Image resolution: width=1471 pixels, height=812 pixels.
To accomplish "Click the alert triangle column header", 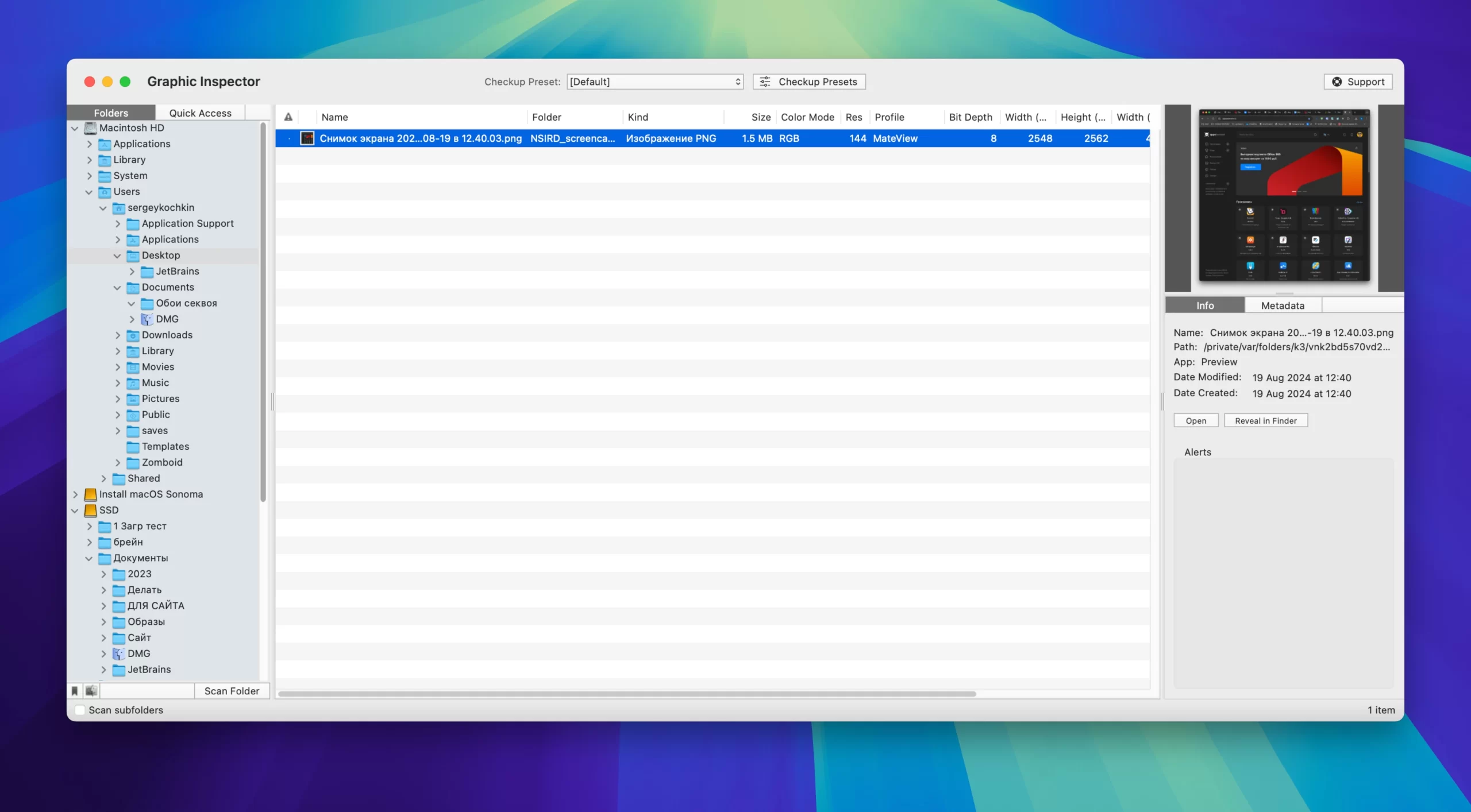I will 288,117.
